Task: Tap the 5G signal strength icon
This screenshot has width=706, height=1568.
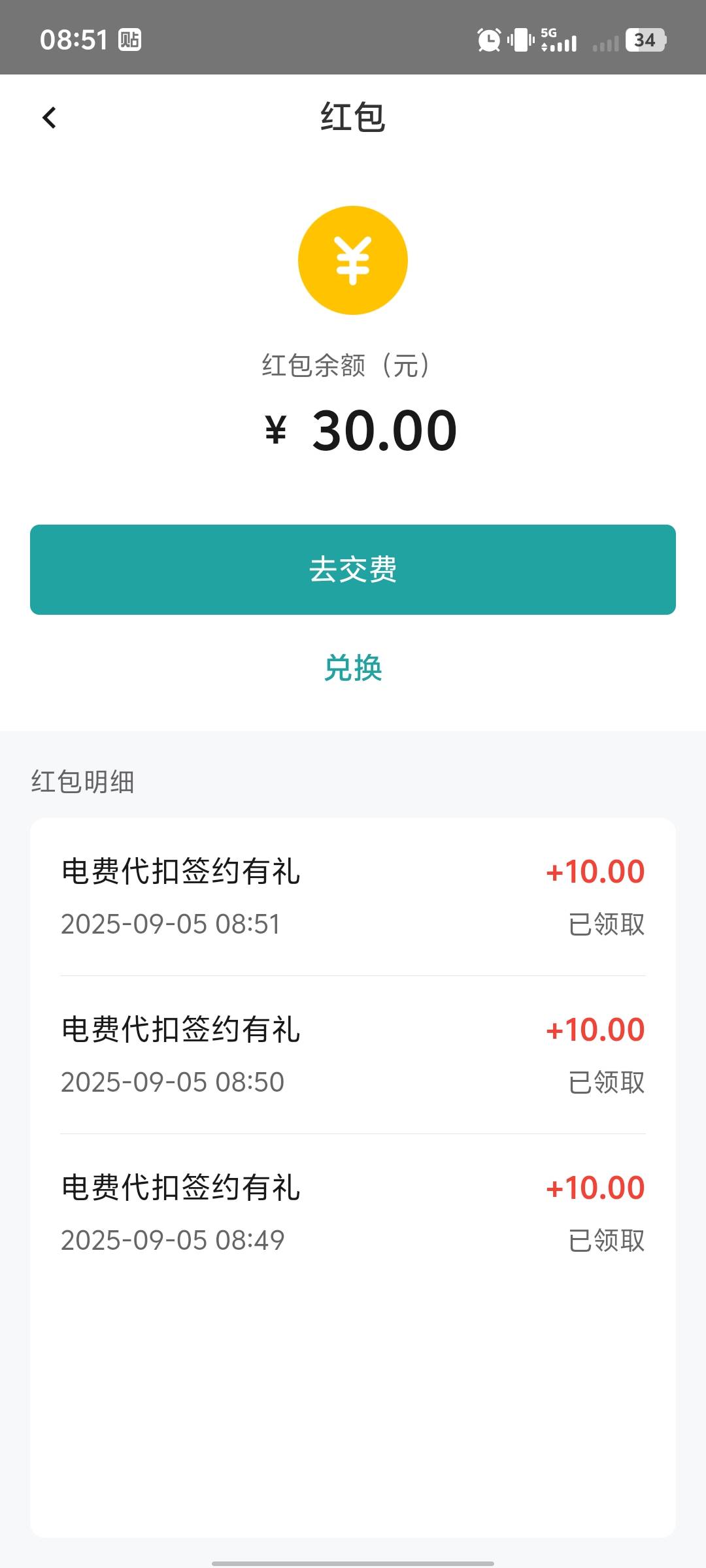Action: [559, 40]
